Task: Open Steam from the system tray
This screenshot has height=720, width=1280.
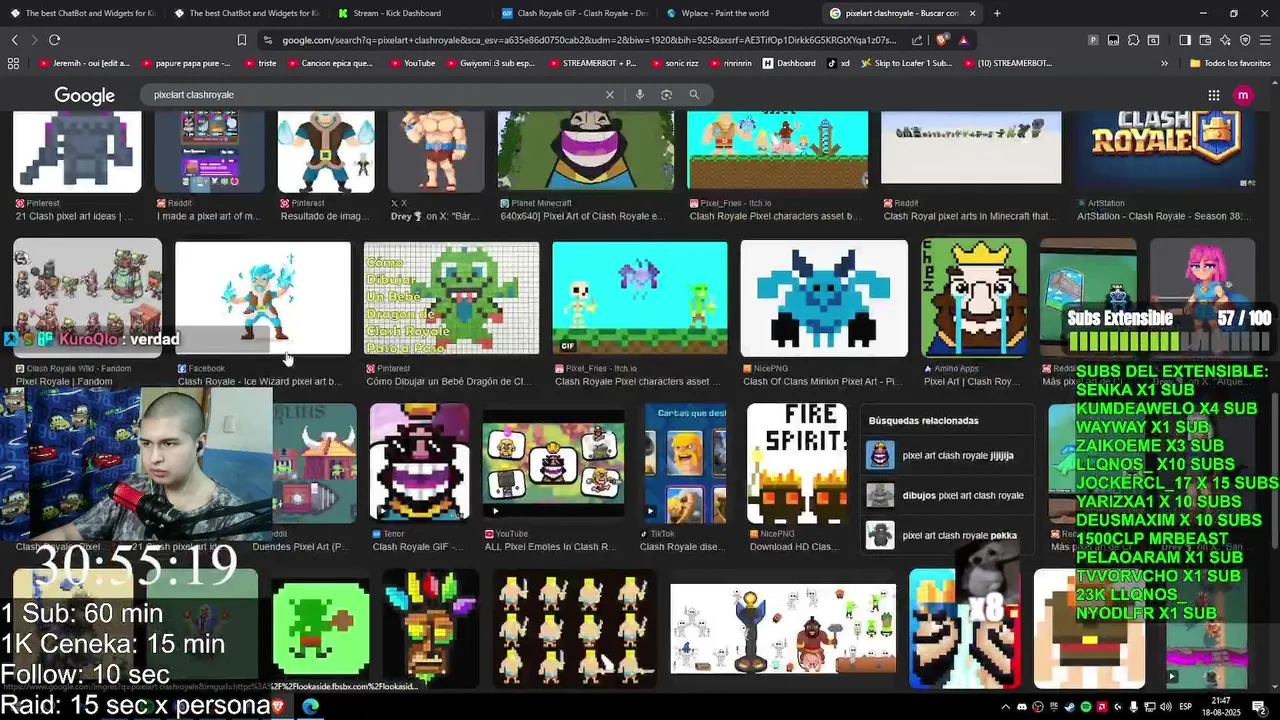Action: pyautogui.click(x=1070, y=707)
